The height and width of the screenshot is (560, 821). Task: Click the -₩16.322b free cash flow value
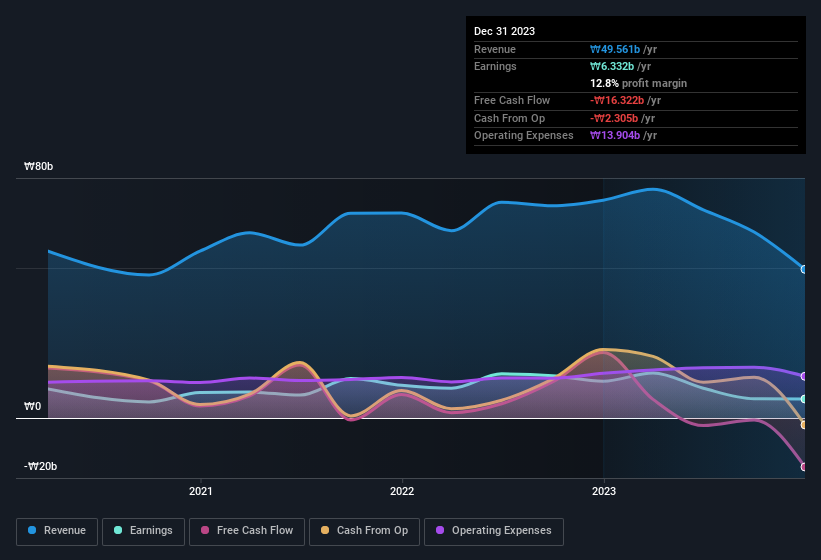tap(617, 100)
